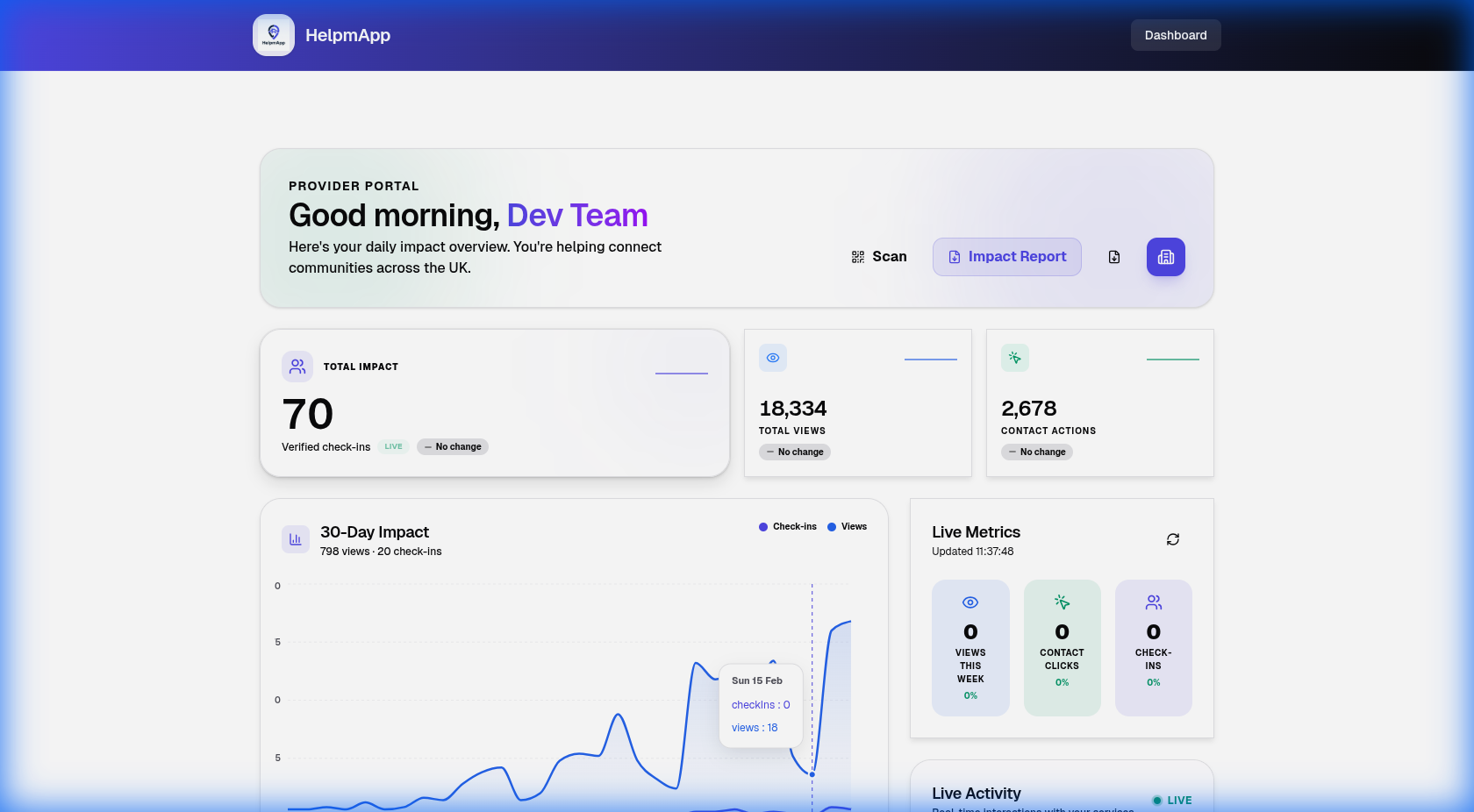This screenshot has height=812, width=1474.
Task: Click the QR code icon next to Scan
Action: (x=857, y=257)
